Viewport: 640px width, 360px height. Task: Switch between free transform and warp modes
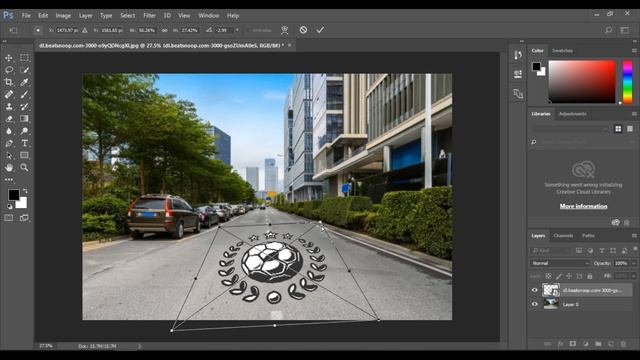pyautogui.click(x=284, y=30)
